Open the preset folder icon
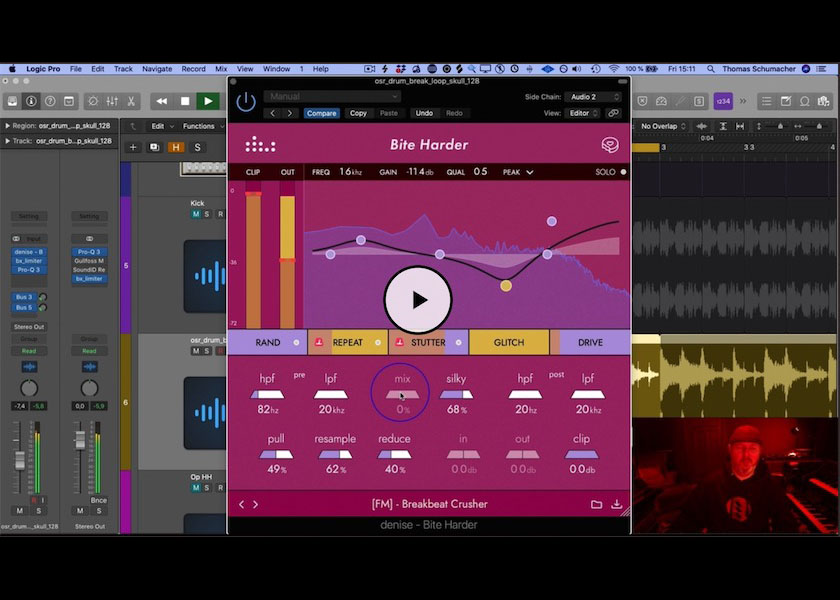The width and height of the screenshot is (840, 600). [x=596, y=504]
